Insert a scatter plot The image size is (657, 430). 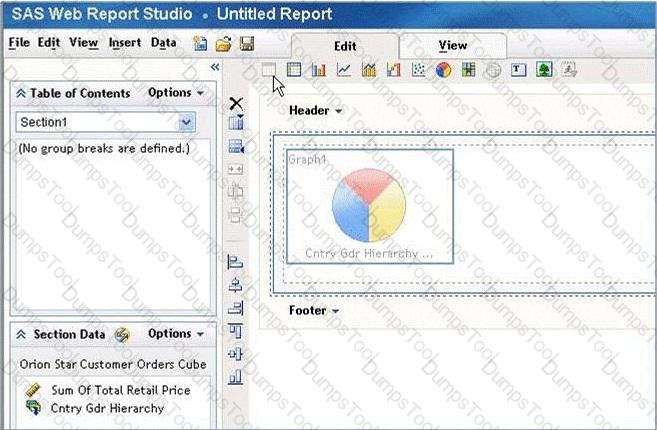click(x=419, y=70)
